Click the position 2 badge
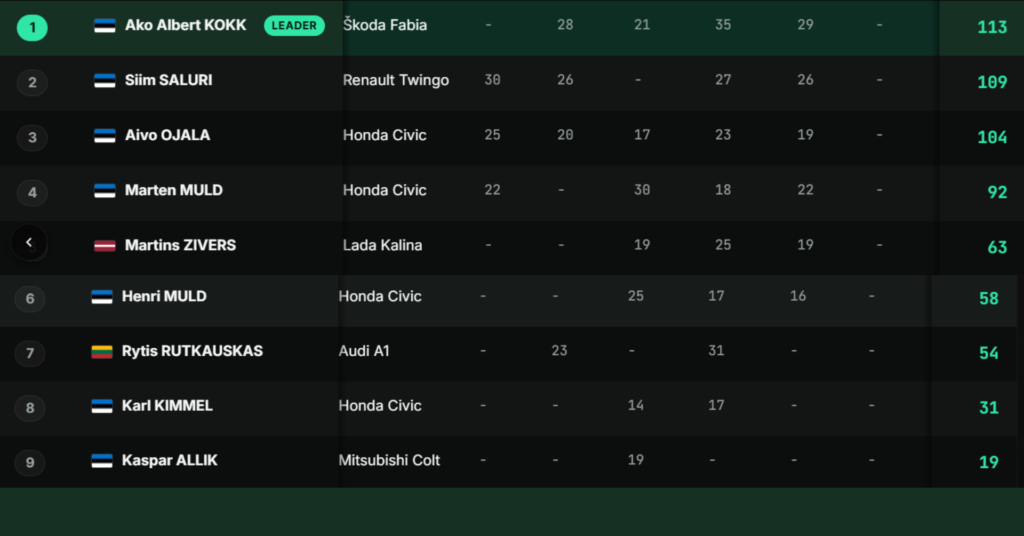The height and width of the screenshot is (536, 1024). pyautogui.click(x=32, y=82)
